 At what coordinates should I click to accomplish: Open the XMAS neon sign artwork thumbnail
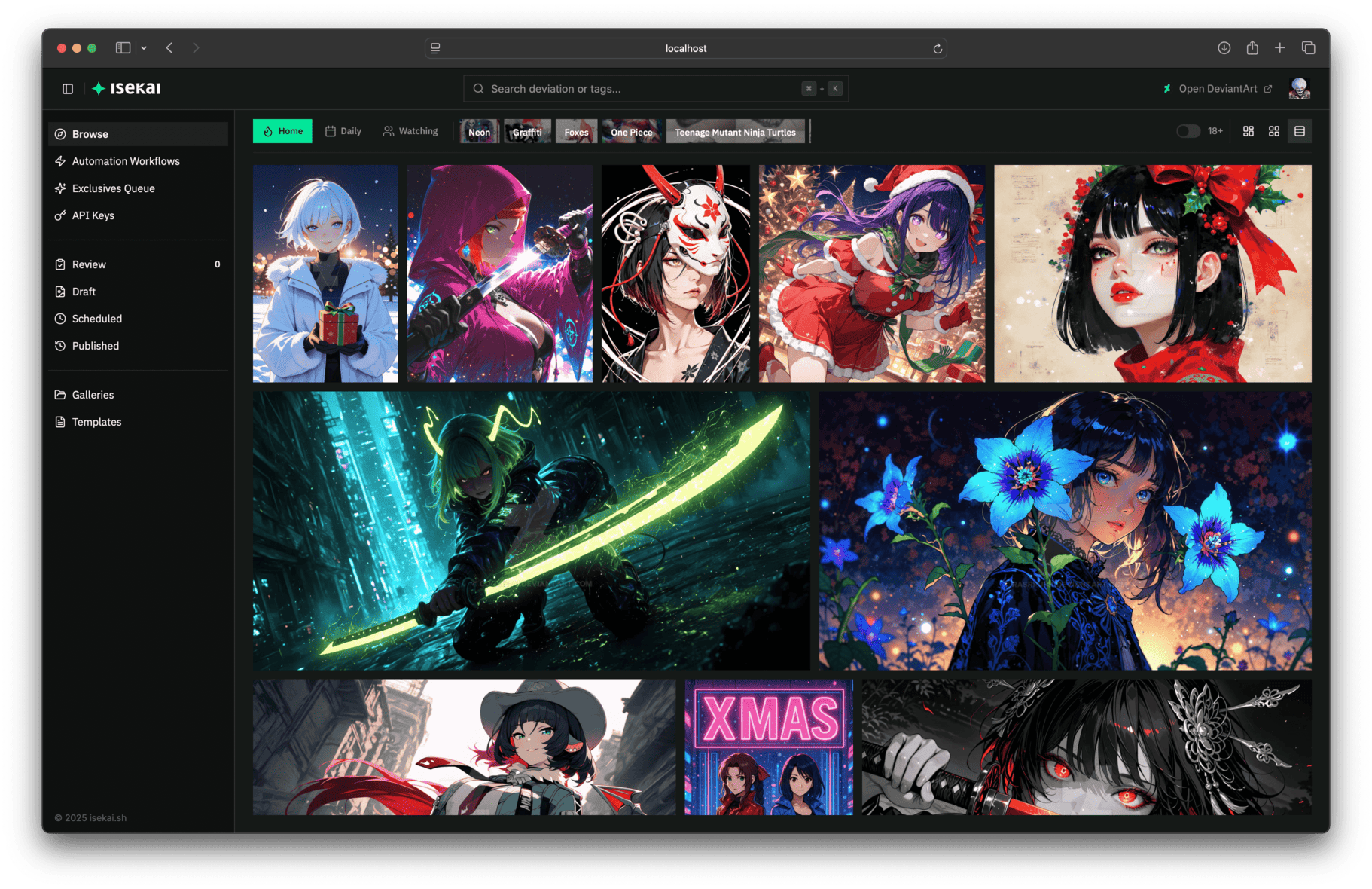coord(768,747)
